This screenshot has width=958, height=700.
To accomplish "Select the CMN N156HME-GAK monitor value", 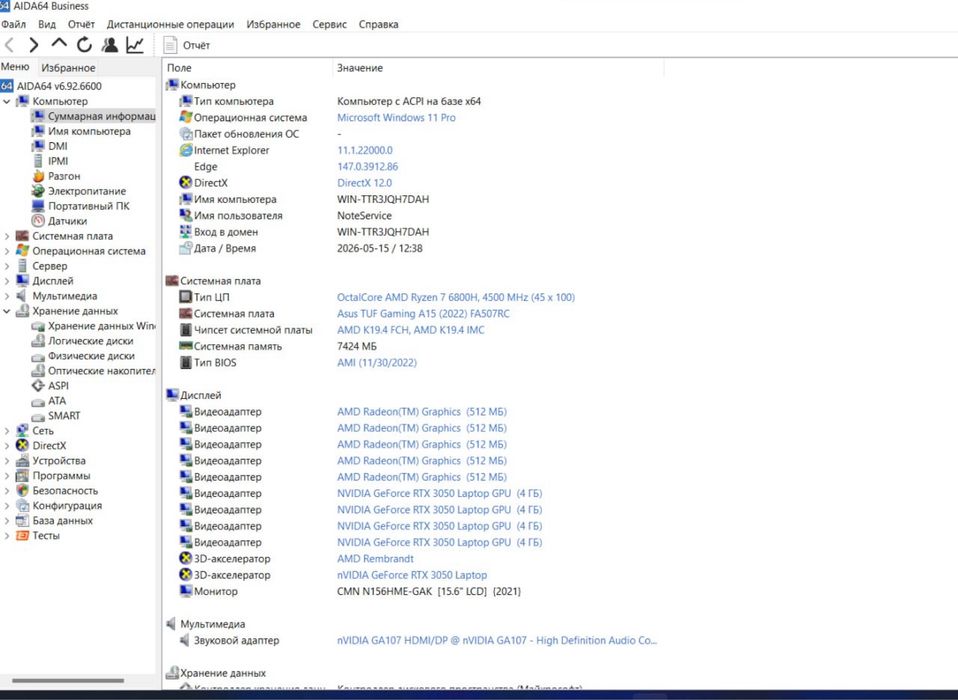I will click(429, 591).
